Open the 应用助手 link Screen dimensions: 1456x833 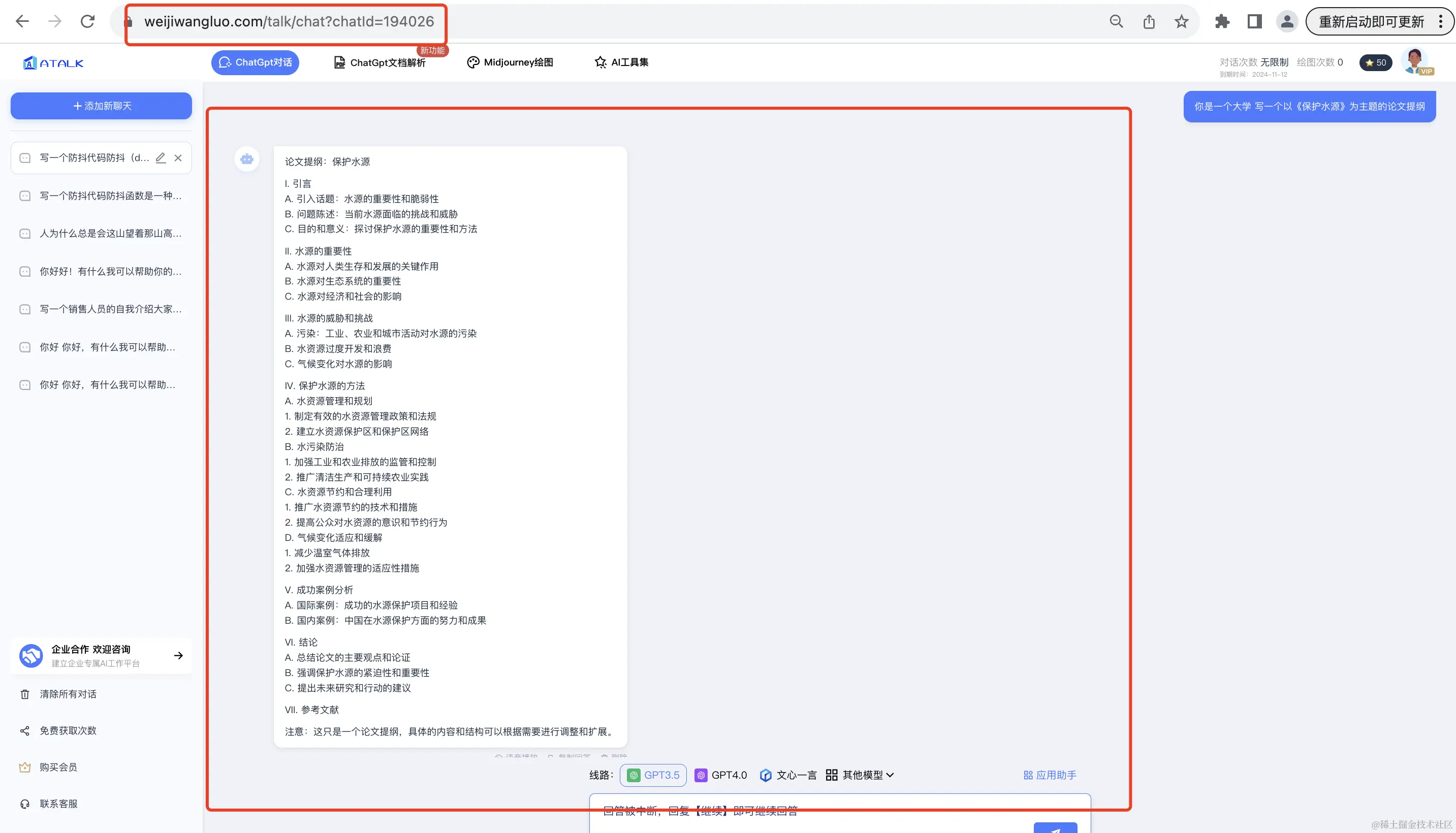pos(1050,775)
